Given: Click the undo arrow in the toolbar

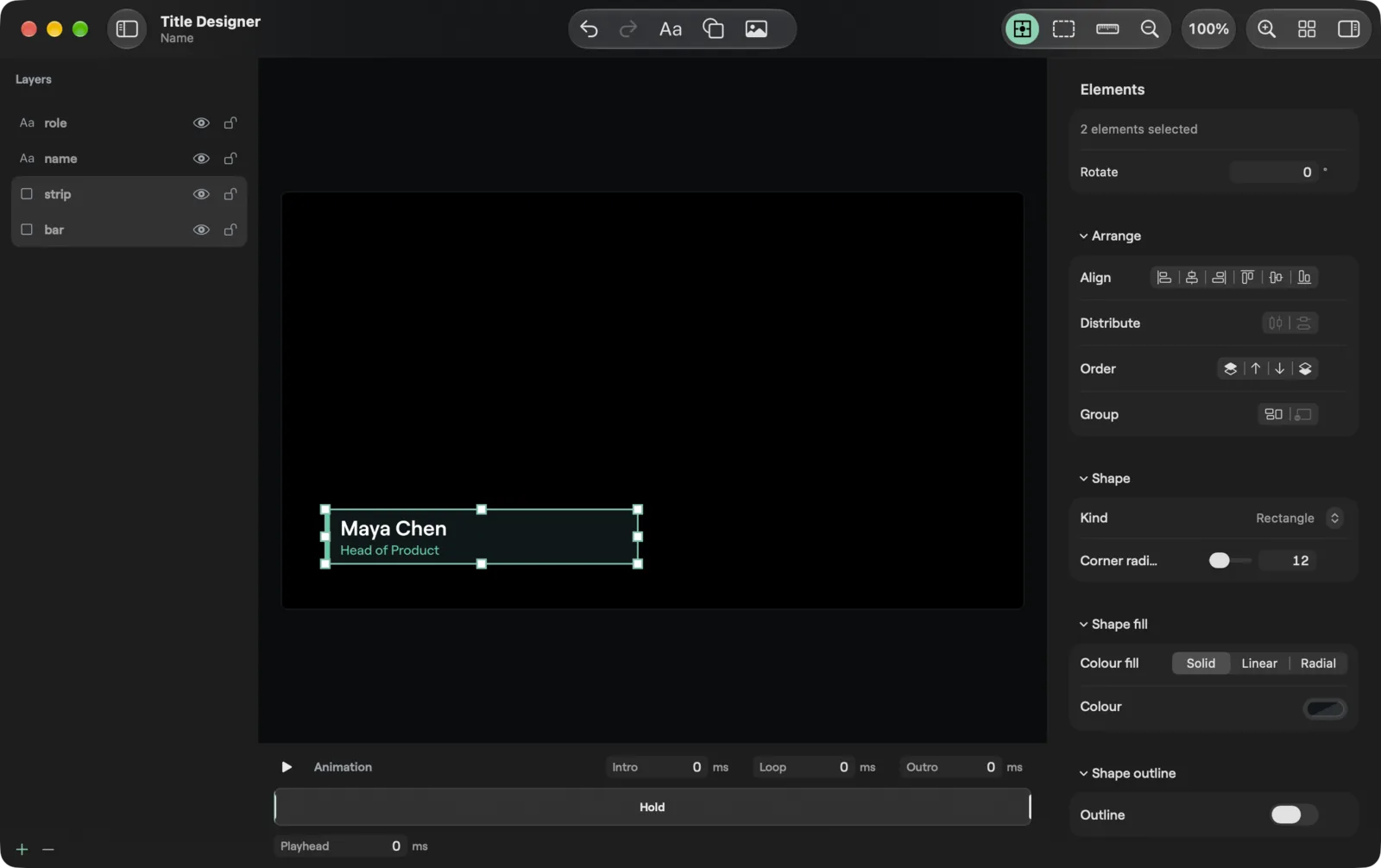Looking at the screenshot, I should click(x=589, y=28).
